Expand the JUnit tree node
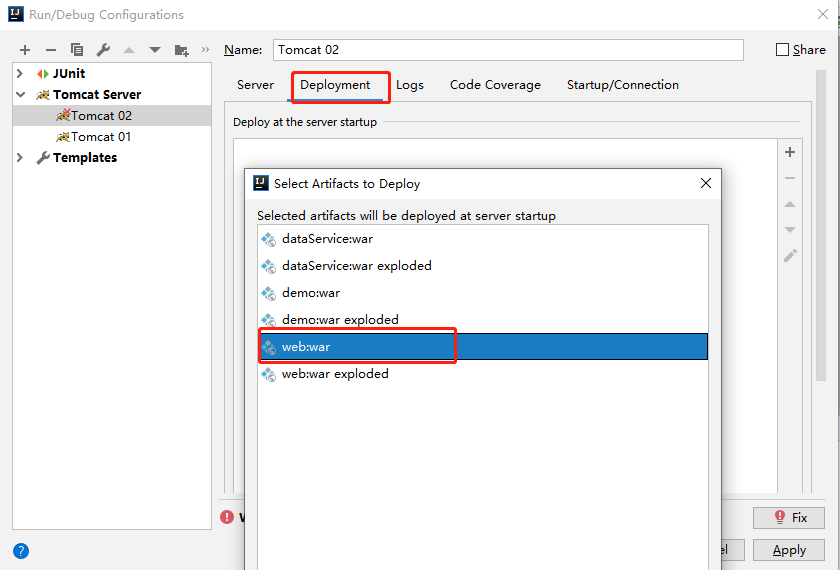 [20, 73]
